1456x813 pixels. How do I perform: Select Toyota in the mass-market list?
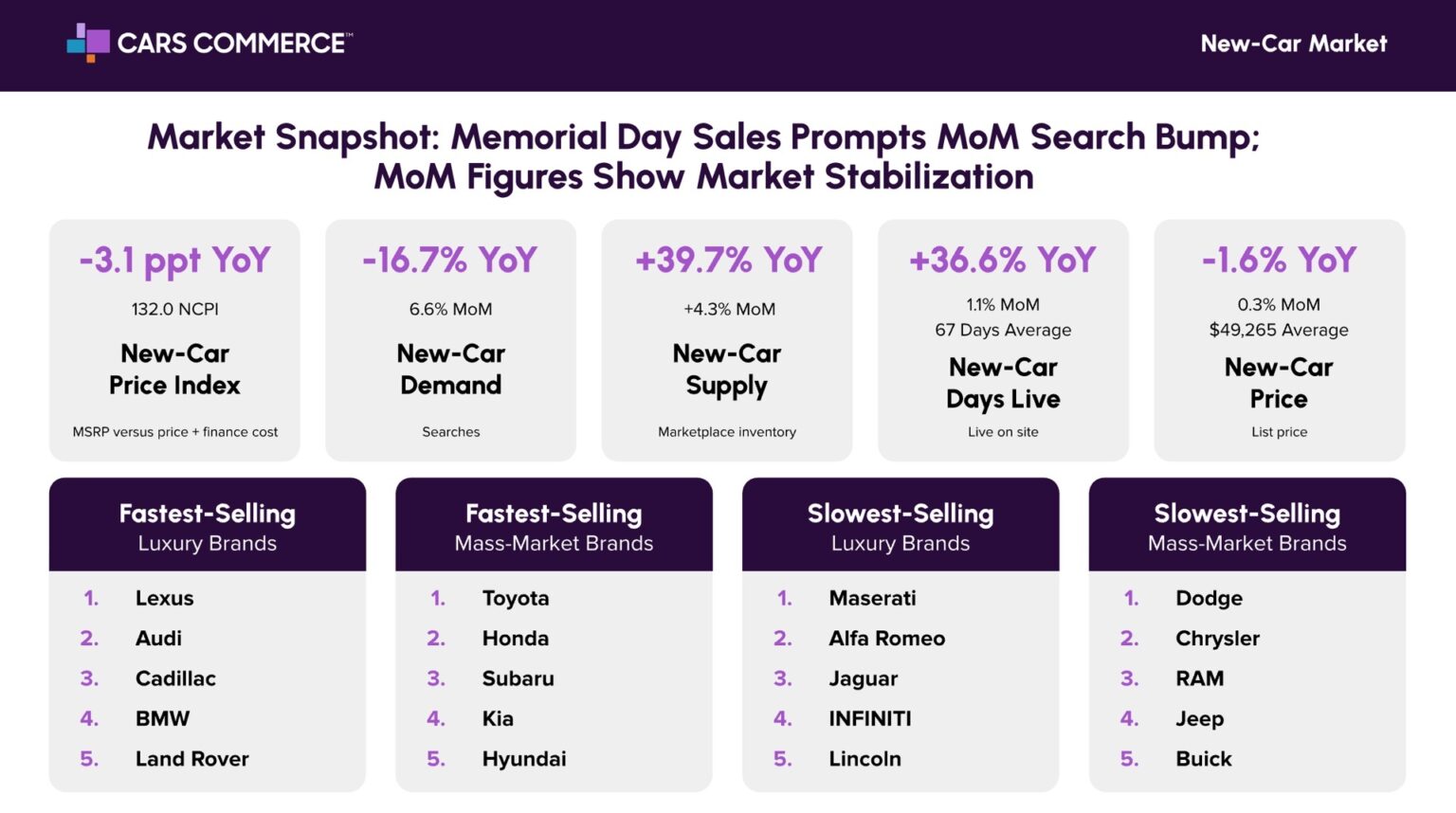point(516,598)
